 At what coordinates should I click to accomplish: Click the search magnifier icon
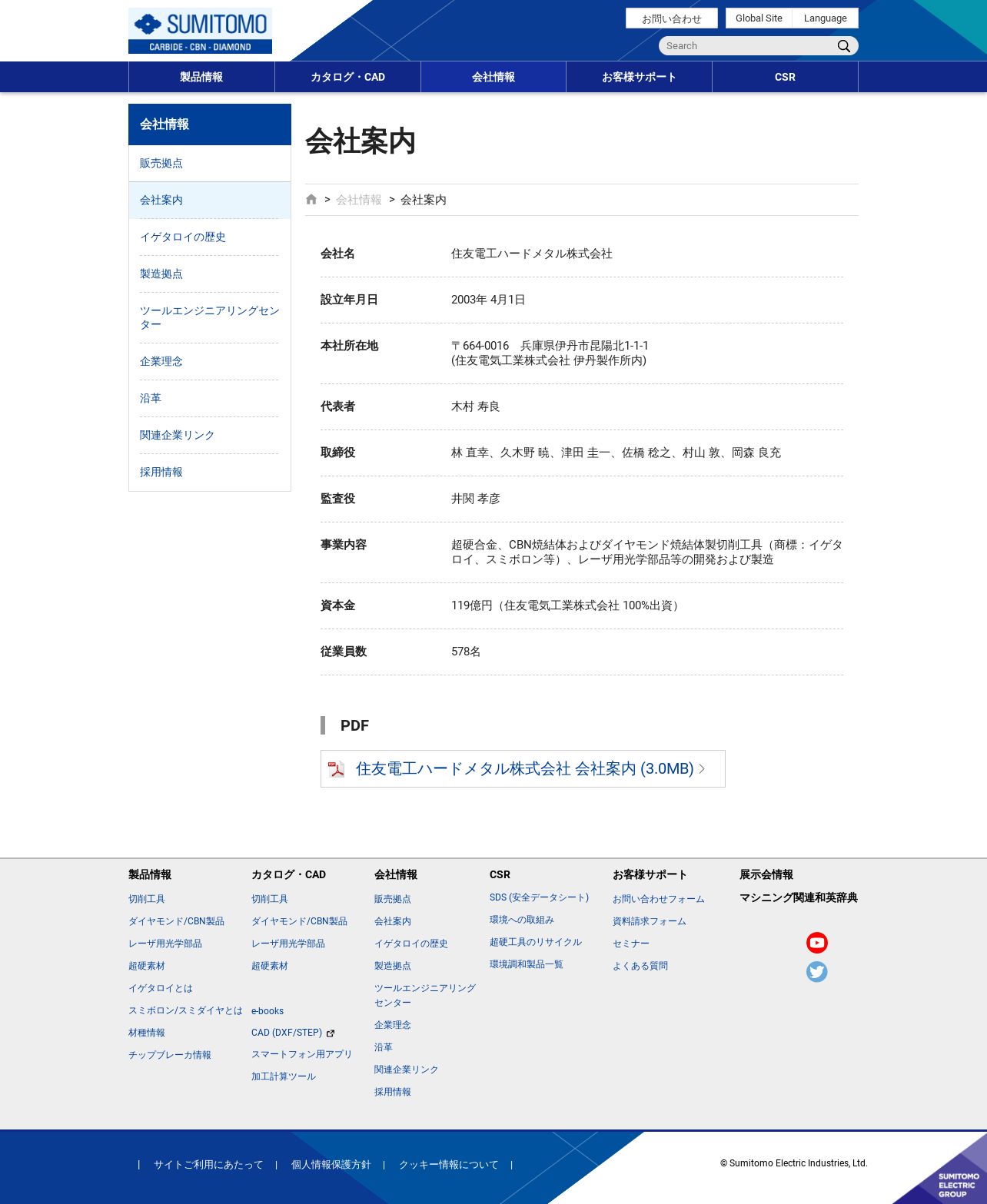[844, 46]
